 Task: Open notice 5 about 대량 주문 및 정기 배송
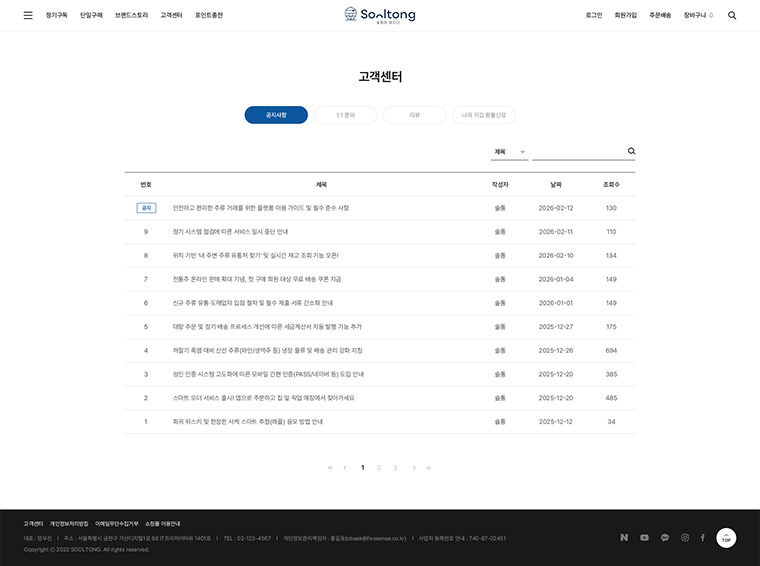point(267,327)
